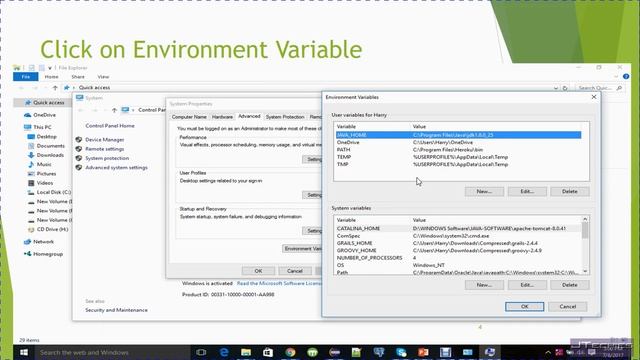Click the Up arrow in the System window
This screenshot has height=360, width=640.
pos(114,110)
